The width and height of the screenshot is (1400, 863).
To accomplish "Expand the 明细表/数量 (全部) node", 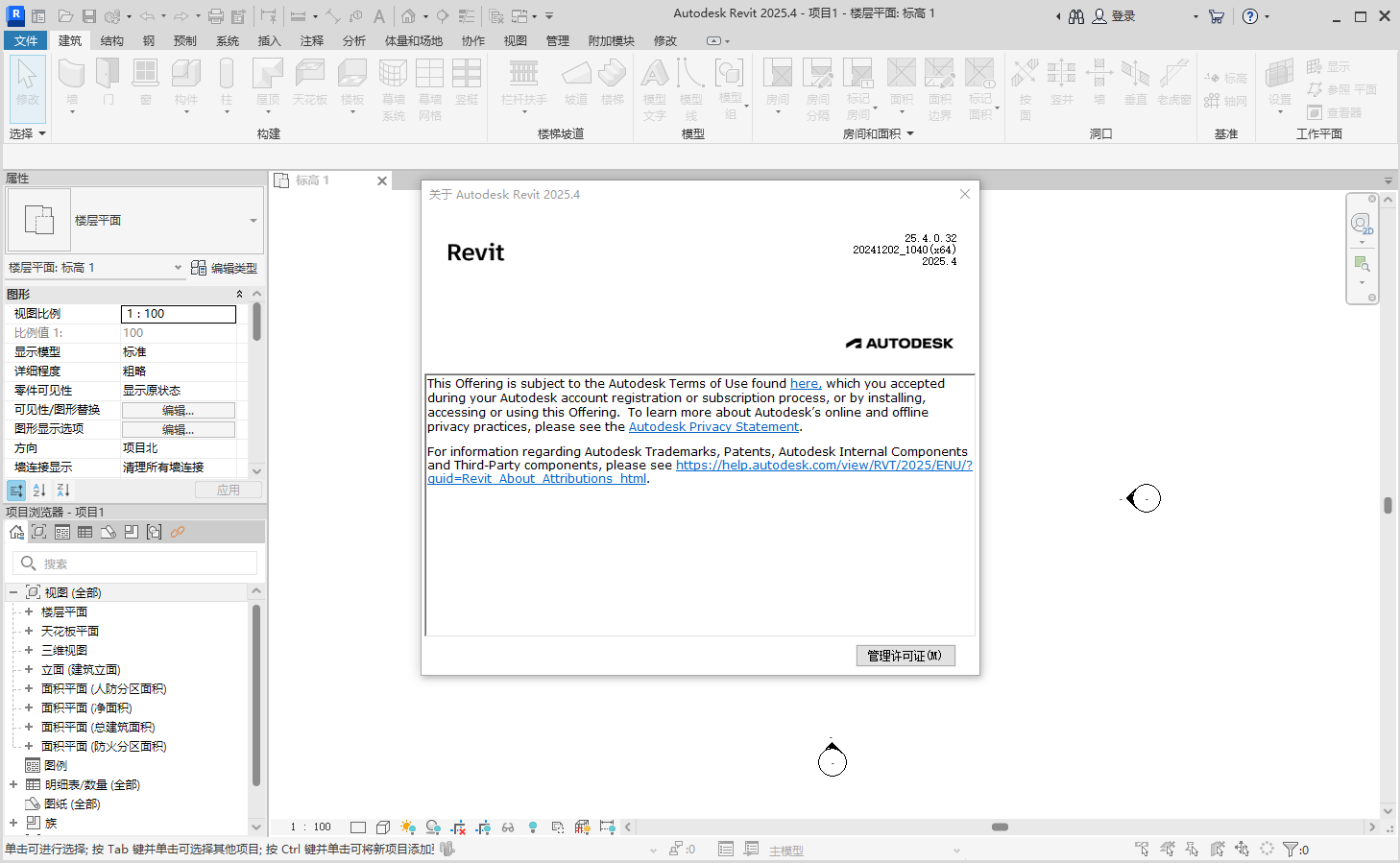I will click(13, 784).
